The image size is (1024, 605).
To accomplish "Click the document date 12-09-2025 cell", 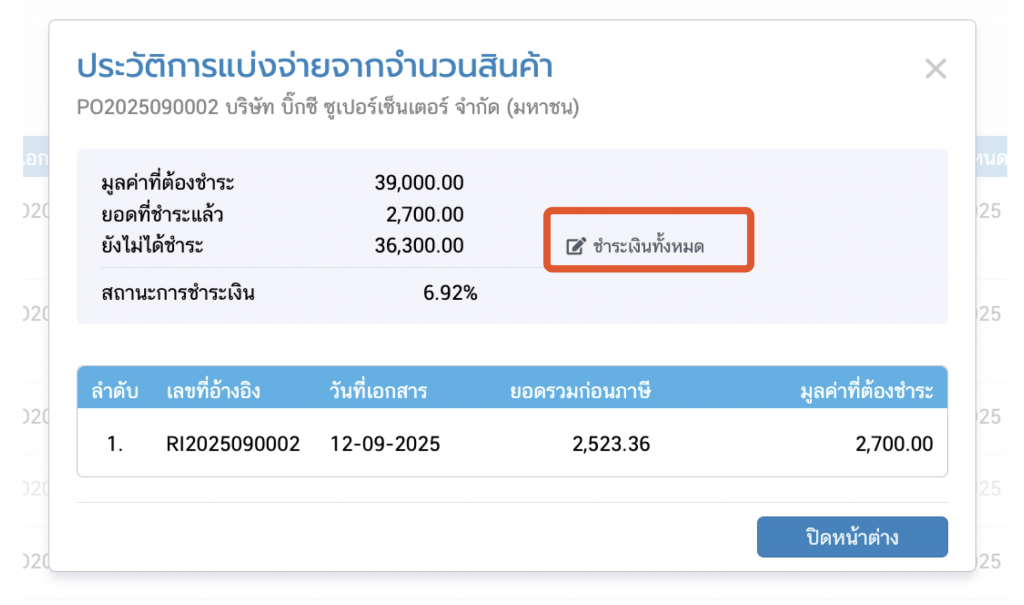I will pyautogui.click(x=385, y=443).
